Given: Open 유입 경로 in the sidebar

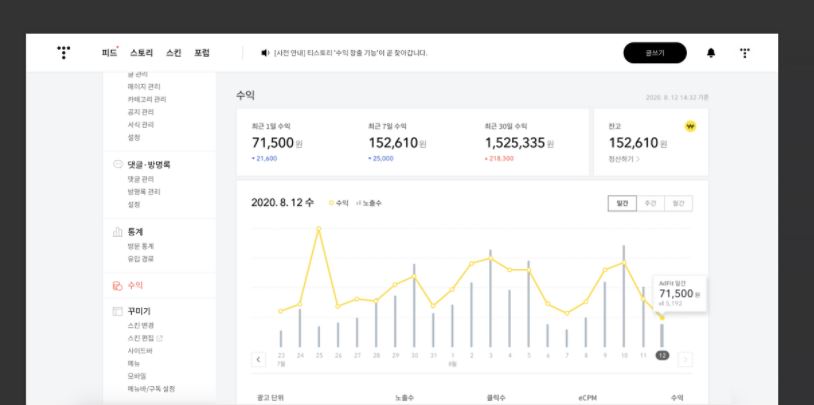Looking at the screenshot, I should click(141, 259).
